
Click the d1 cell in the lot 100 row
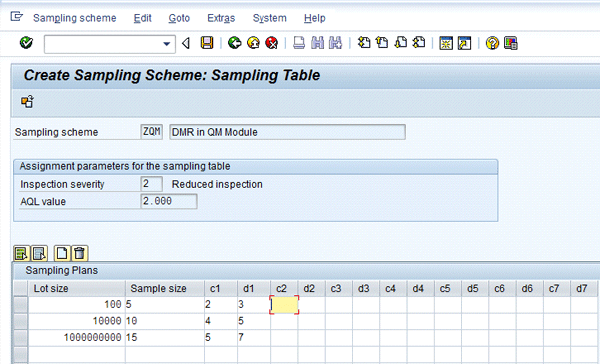[254, 305]
